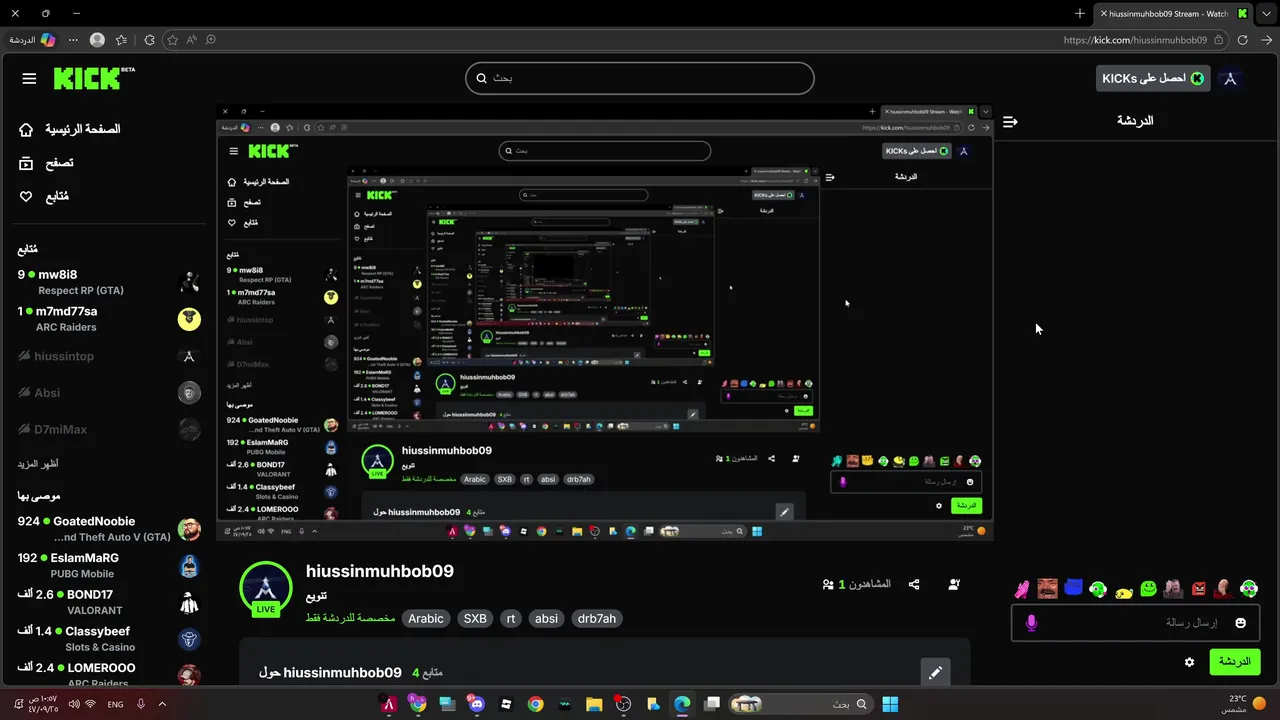1280x720 pixels.
Task: Insert the laughing man face emote
Action: pos(1047,588)
